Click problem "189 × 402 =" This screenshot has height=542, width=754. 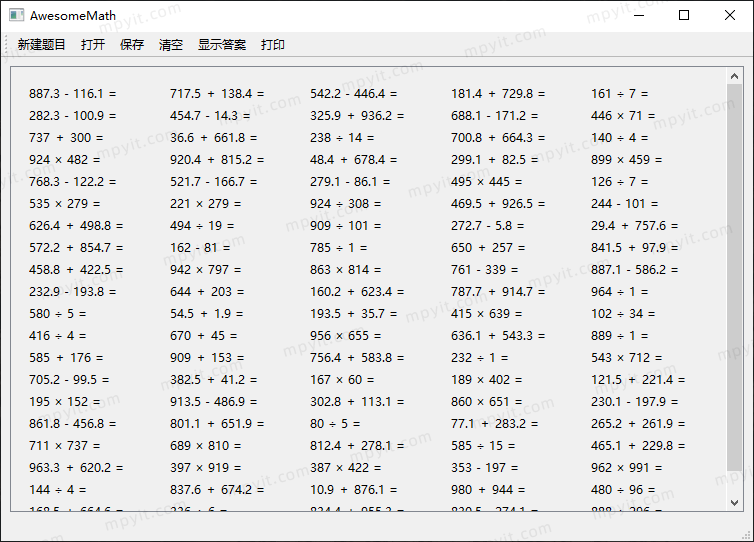point(486,380)
